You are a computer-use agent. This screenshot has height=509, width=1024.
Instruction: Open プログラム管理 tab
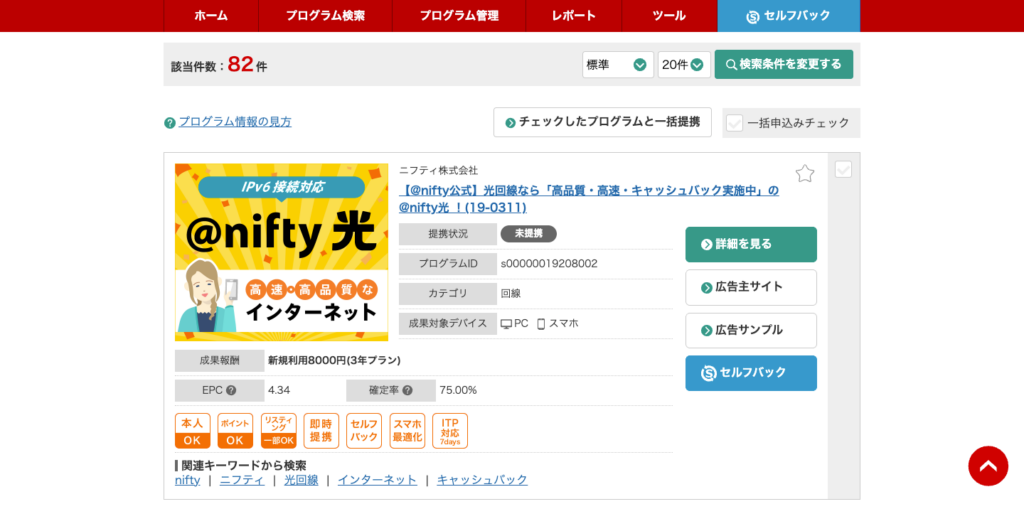coord(458,16)
